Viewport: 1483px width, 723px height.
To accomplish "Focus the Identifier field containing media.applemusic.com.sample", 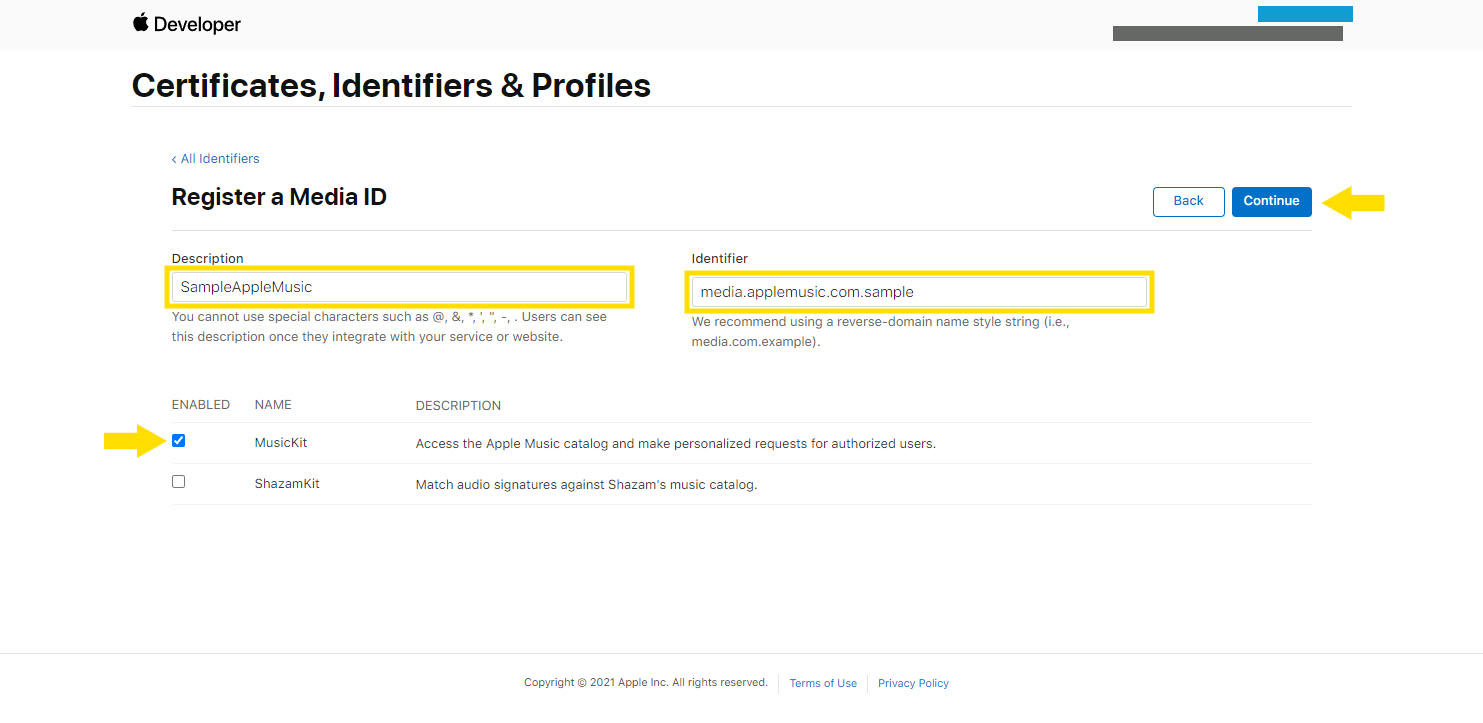I will click(919, 292).
